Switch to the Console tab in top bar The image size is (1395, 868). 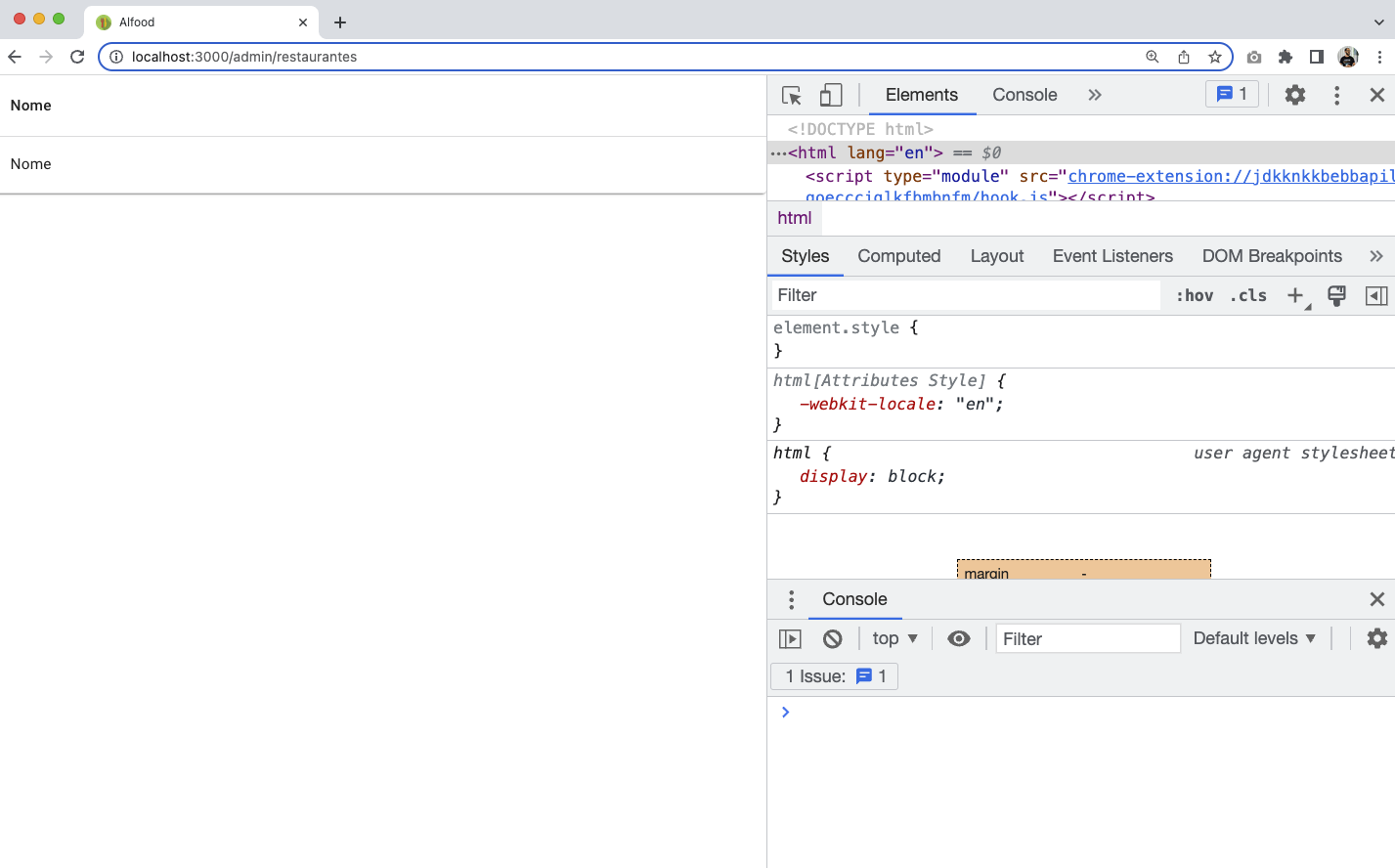click(1024, 95)
